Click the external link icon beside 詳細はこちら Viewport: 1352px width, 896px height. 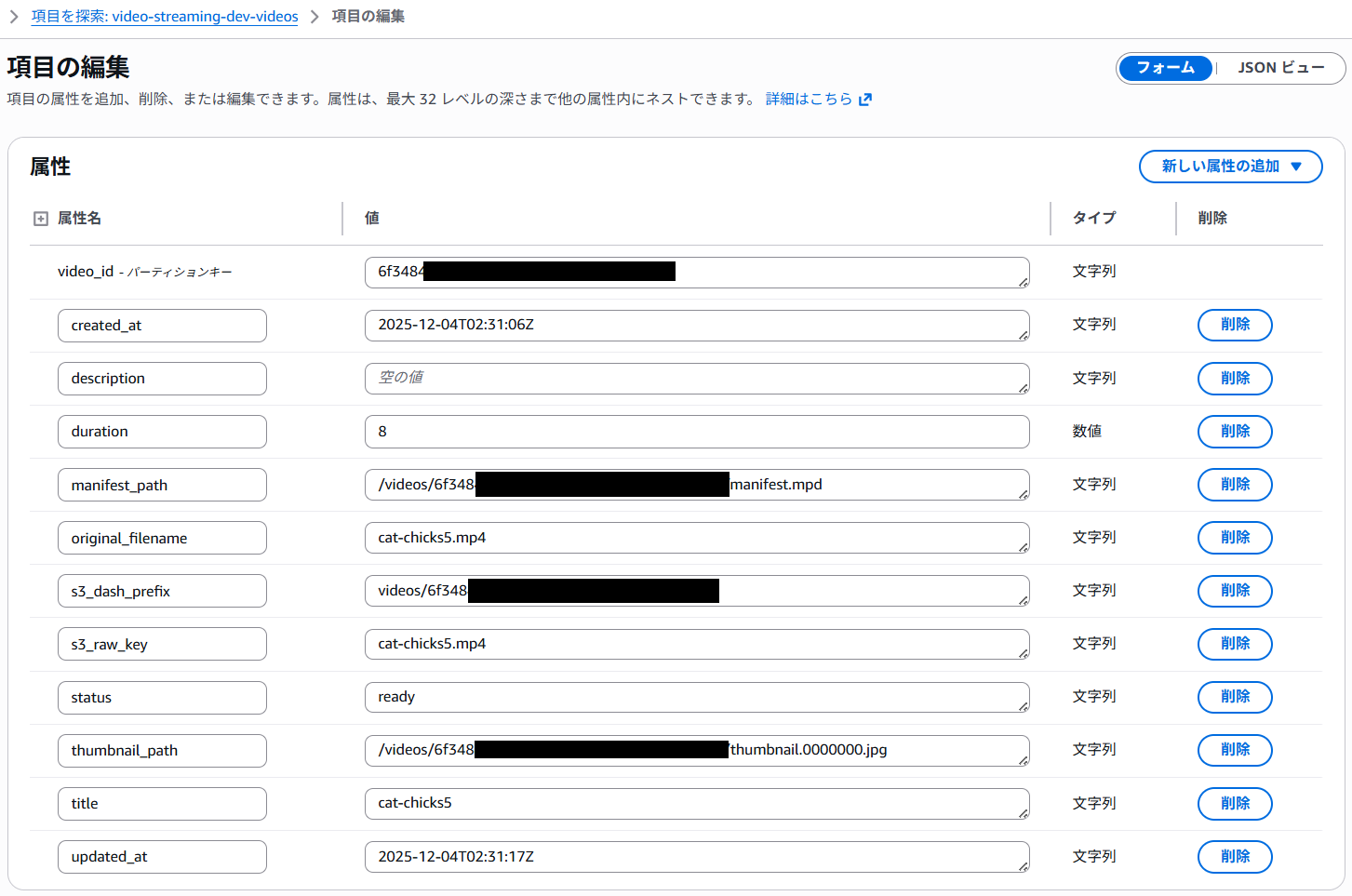864,98
